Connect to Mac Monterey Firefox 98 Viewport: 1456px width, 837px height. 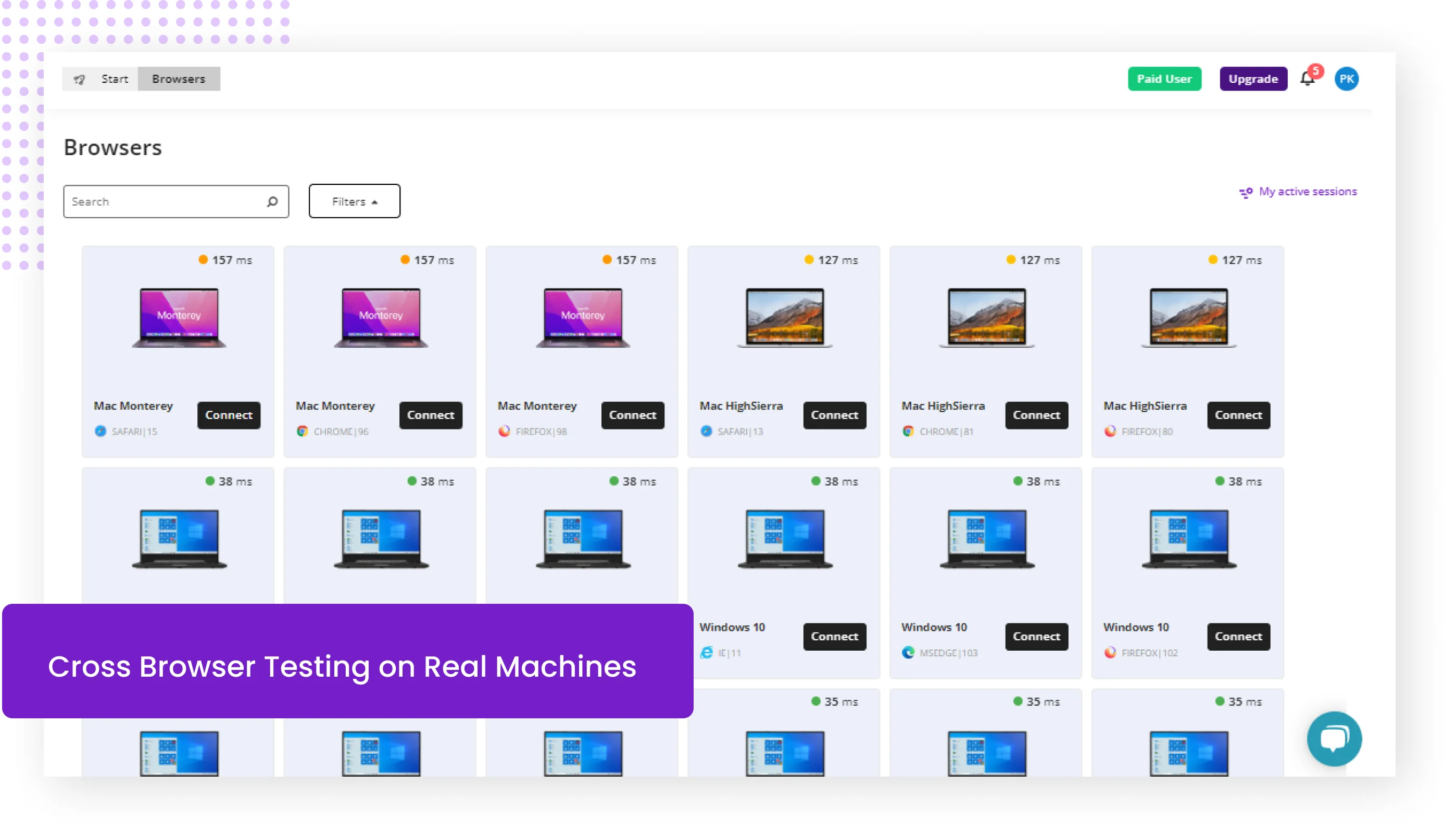[633, 415]
